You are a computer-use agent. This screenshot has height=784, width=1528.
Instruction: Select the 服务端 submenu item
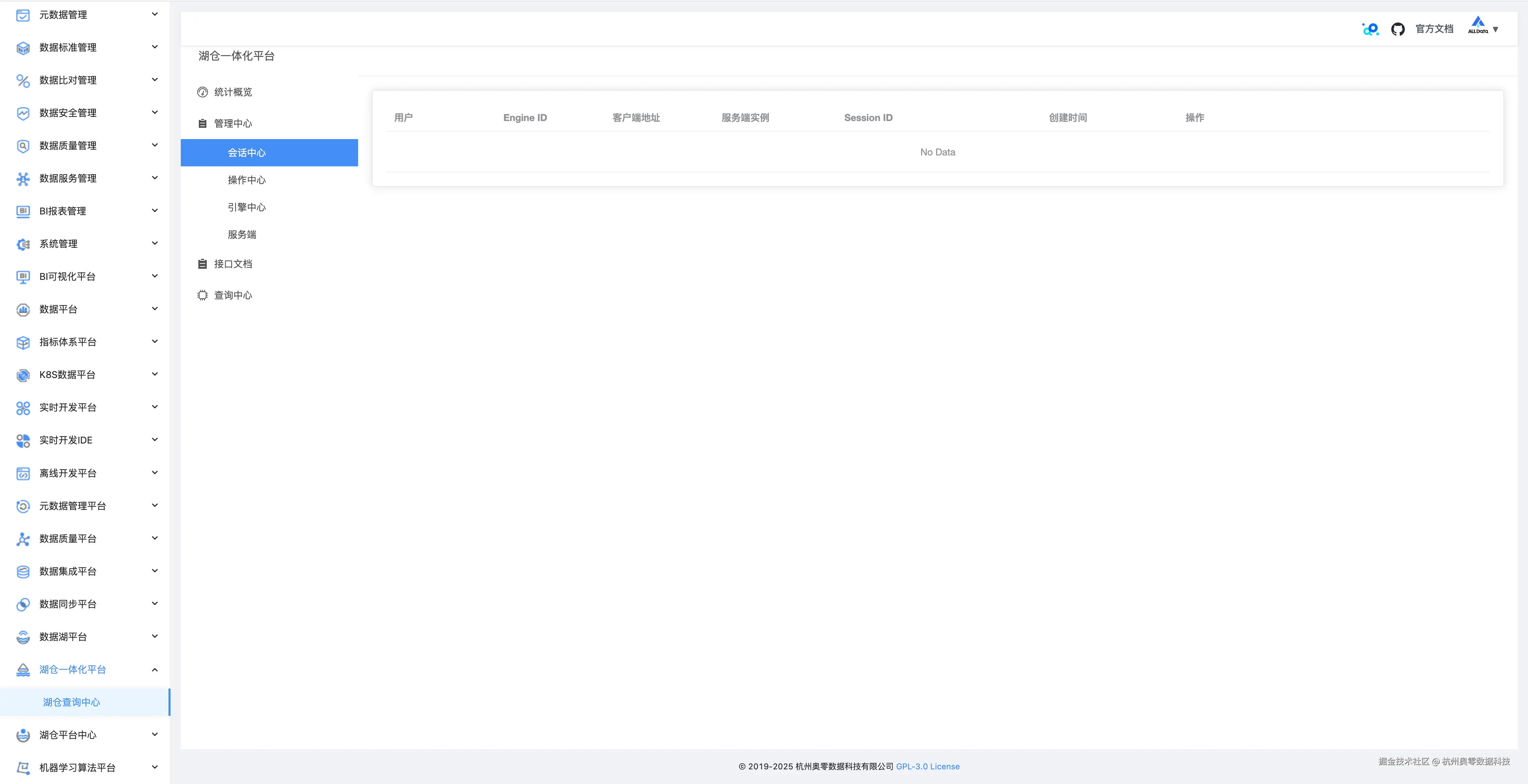pyautogui.click(x=242, y=235)
